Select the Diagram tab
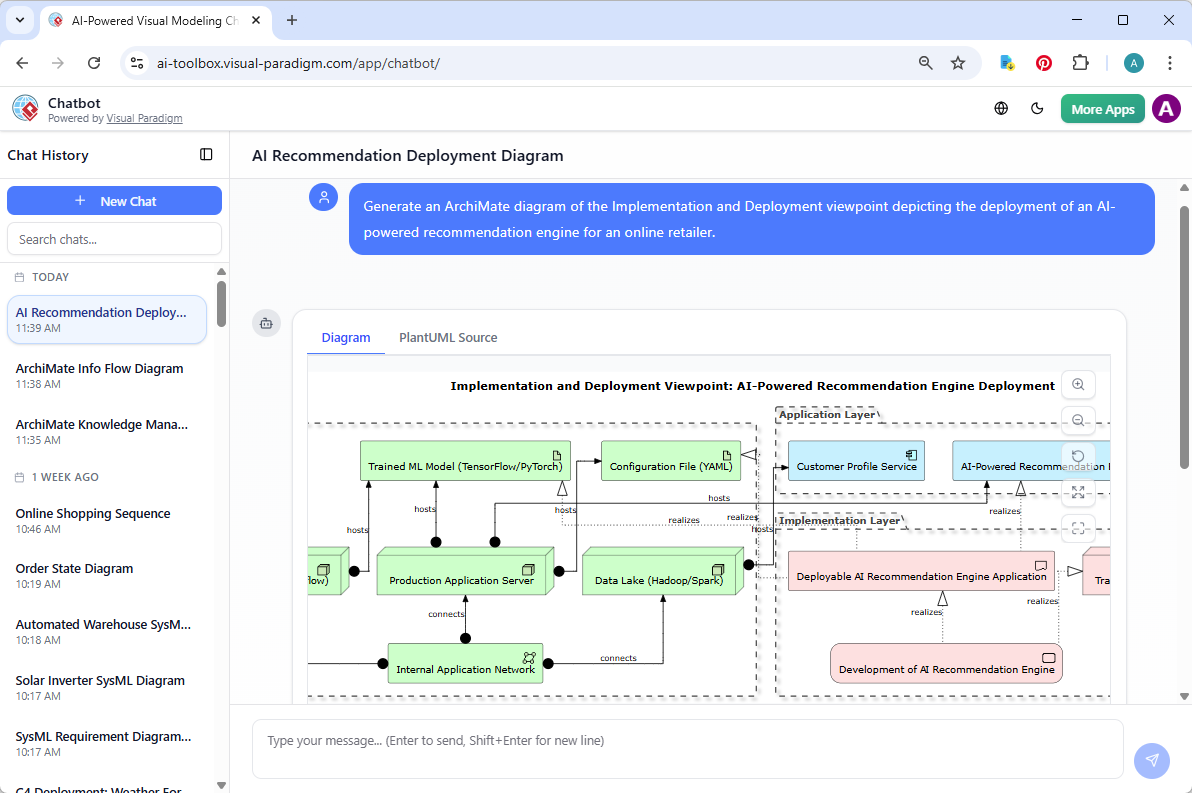Screen dimensions: 1192x793 (x=345, y=337)
